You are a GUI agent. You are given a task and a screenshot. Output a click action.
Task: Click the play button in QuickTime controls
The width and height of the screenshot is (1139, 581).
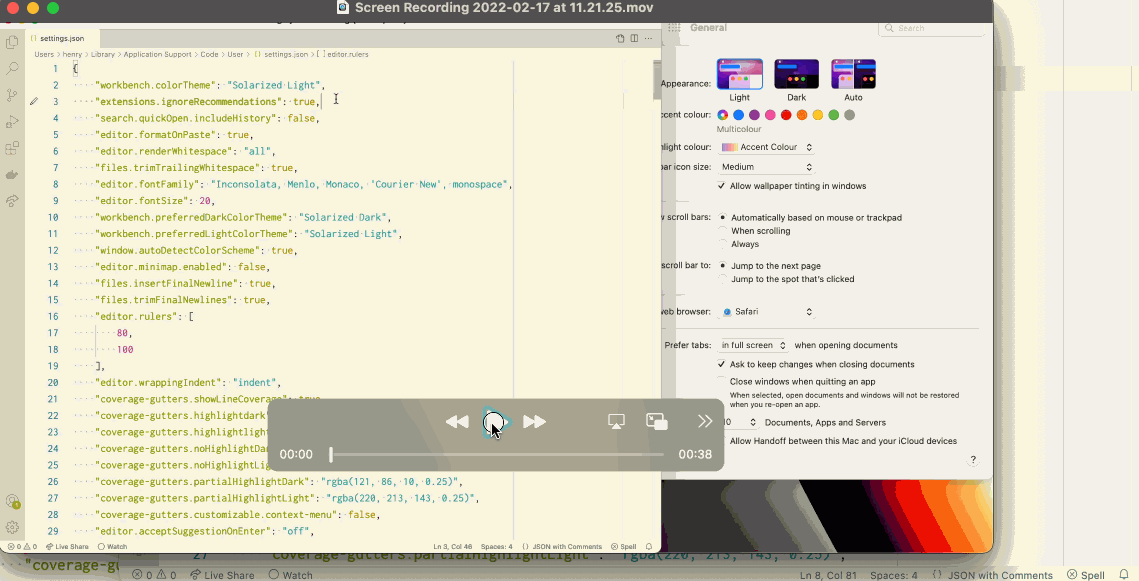[495, 422]
